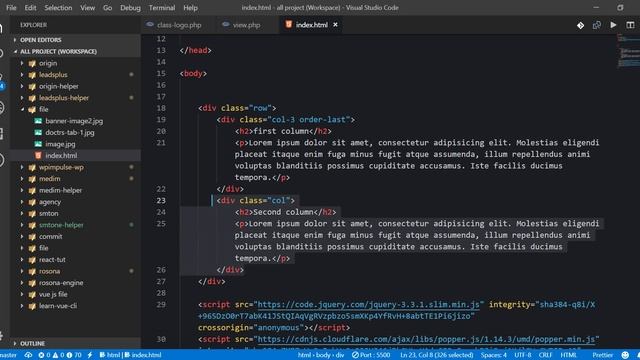Open the Edit menu

click(x=30, y=8)
